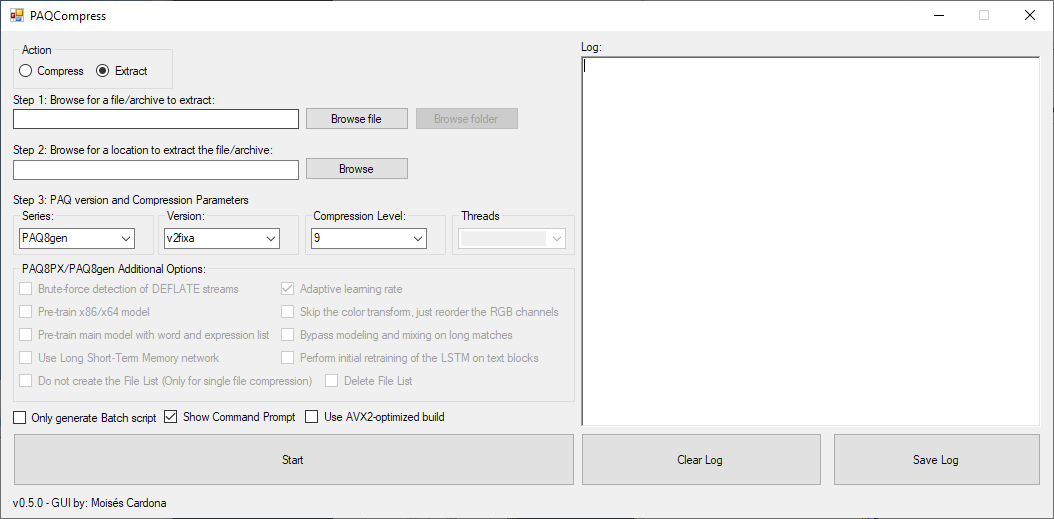Image resolution: width=1054 pixels, height=519 pixels.
Task: Click the file/archive path input field
Action: tap(156, 119)
